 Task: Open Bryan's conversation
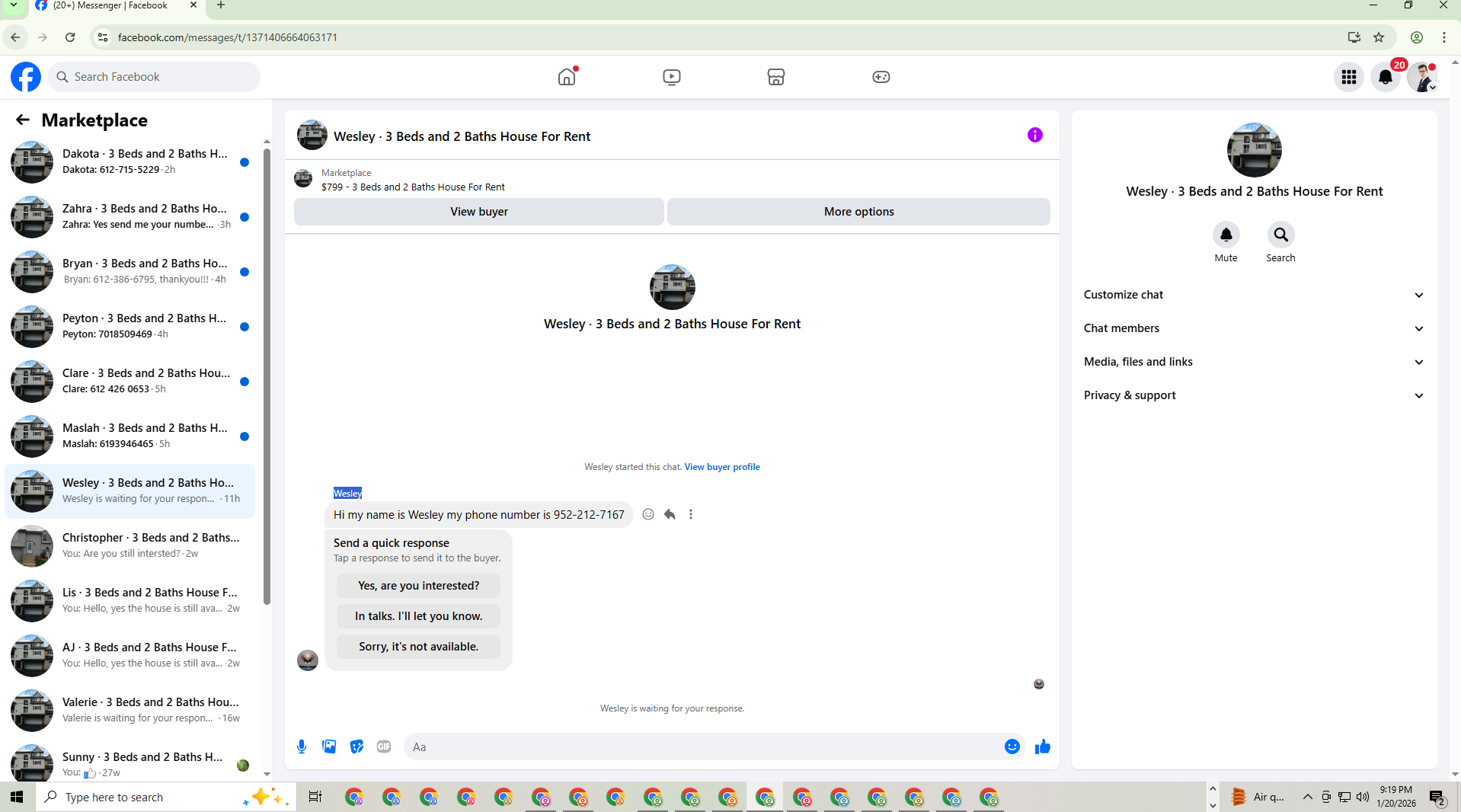[x=131, y=271]
